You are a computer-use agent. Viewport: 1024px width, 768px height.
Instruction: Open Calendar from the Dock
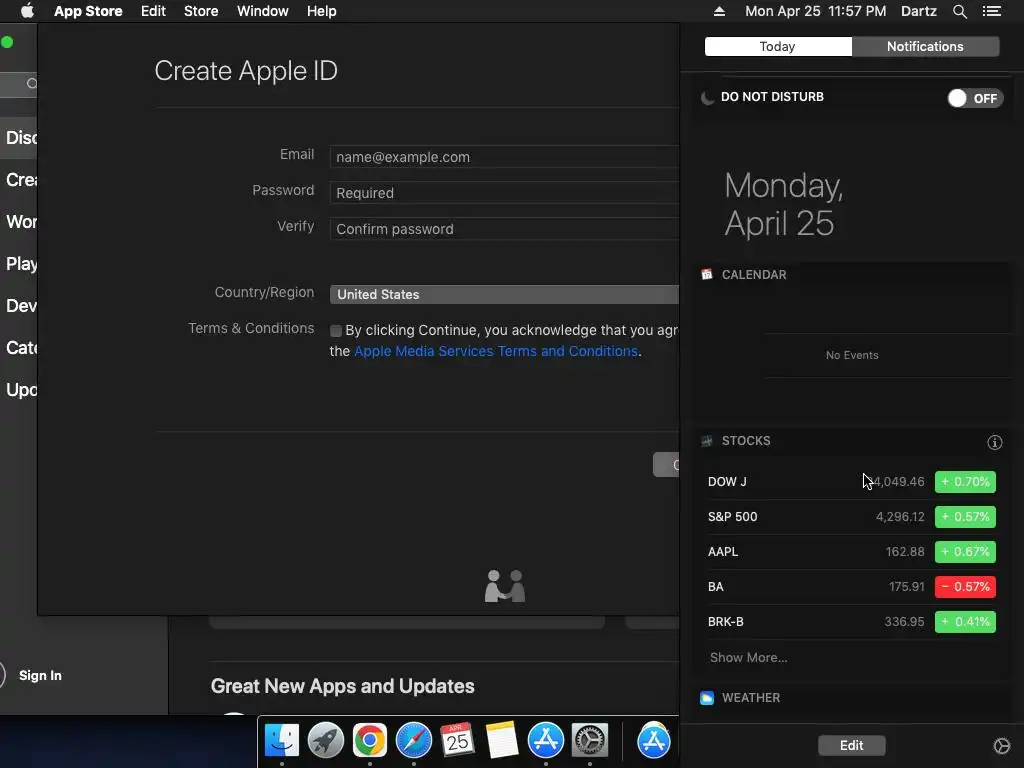(x=457, y=741)
